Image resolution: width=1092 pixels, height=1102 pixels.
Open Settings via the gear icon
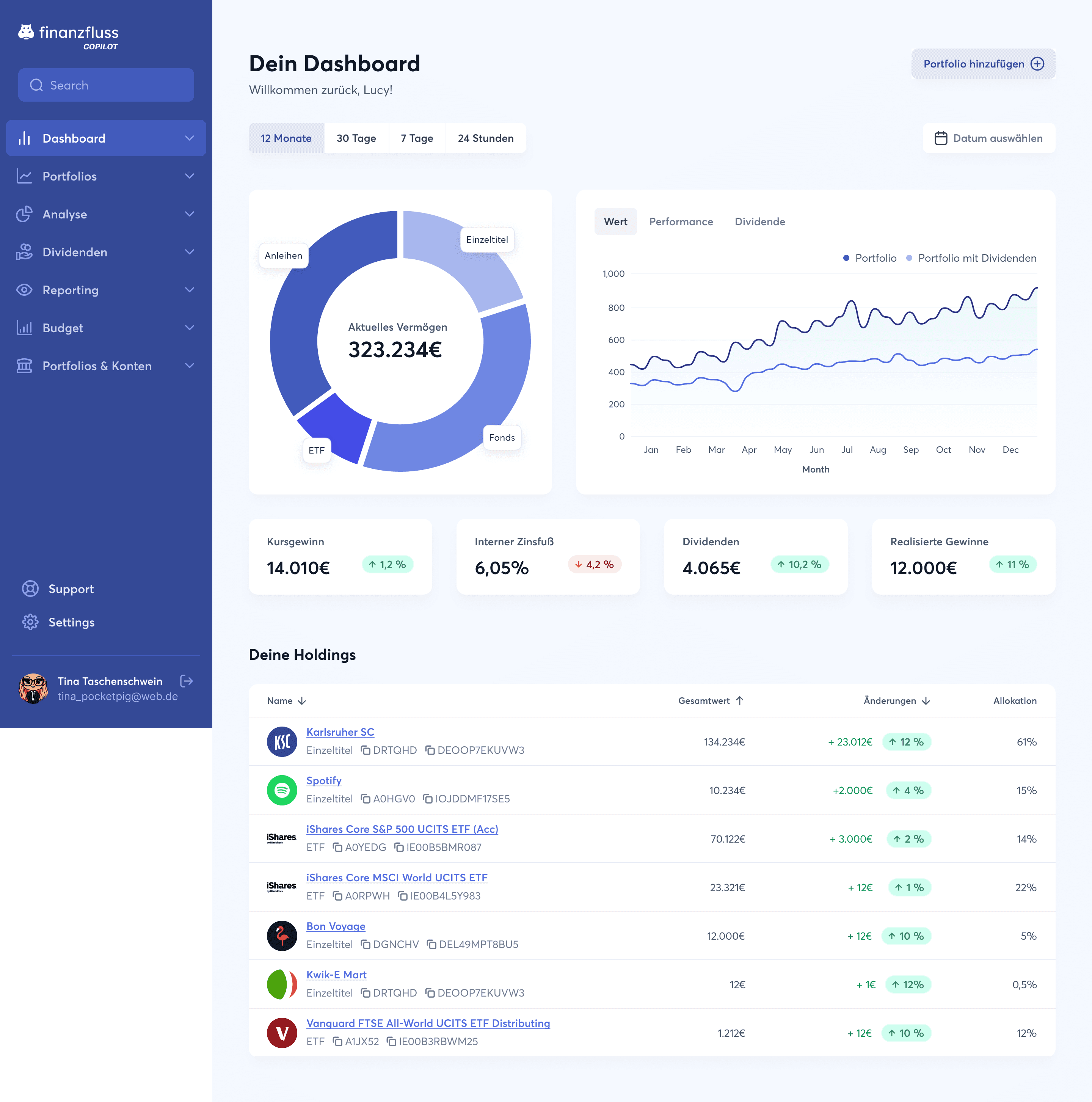[30, 622]
